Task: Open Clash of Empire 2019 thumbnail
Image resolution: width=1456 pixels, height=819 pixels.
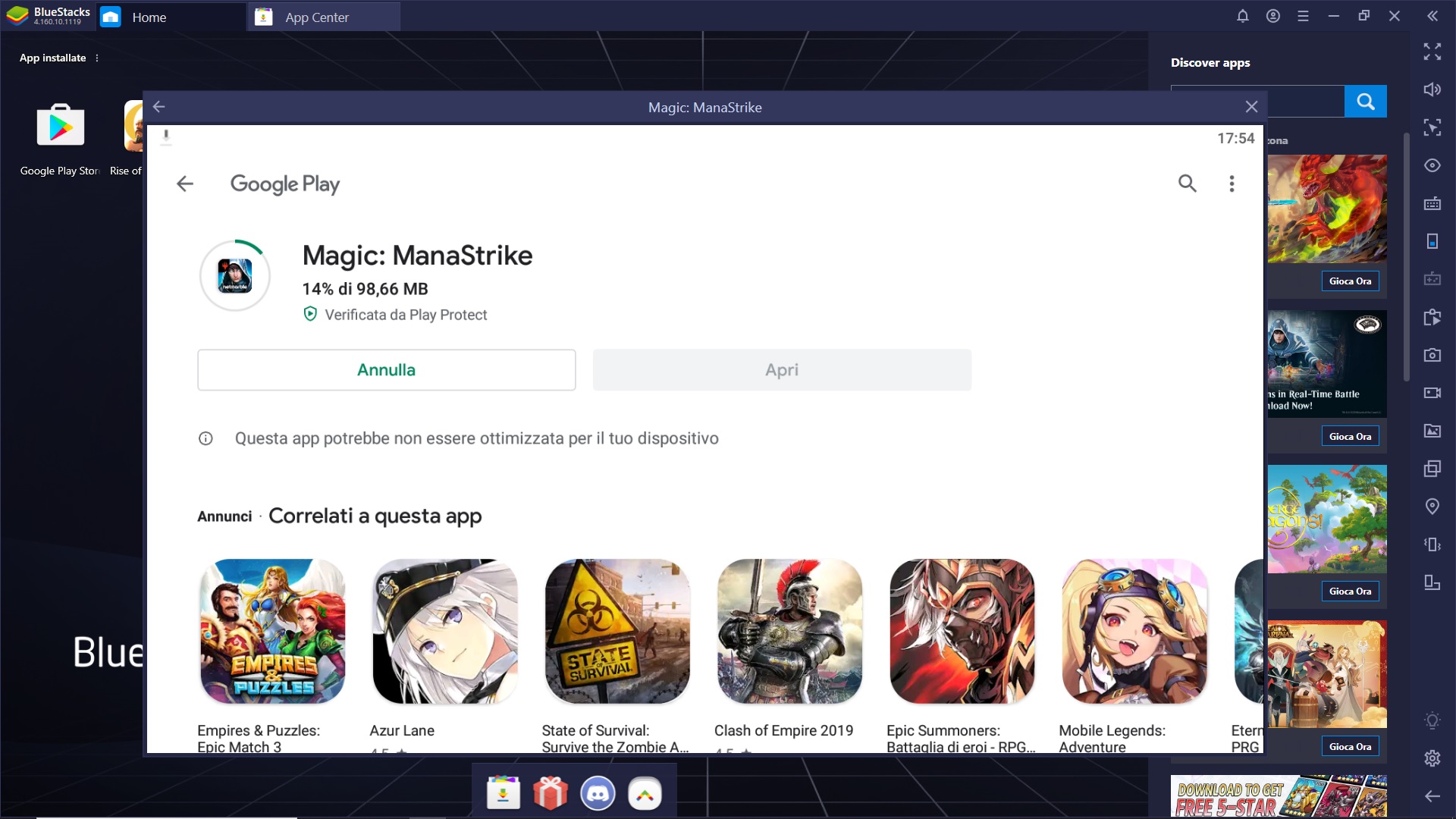Action: click(x=790, y=632)
